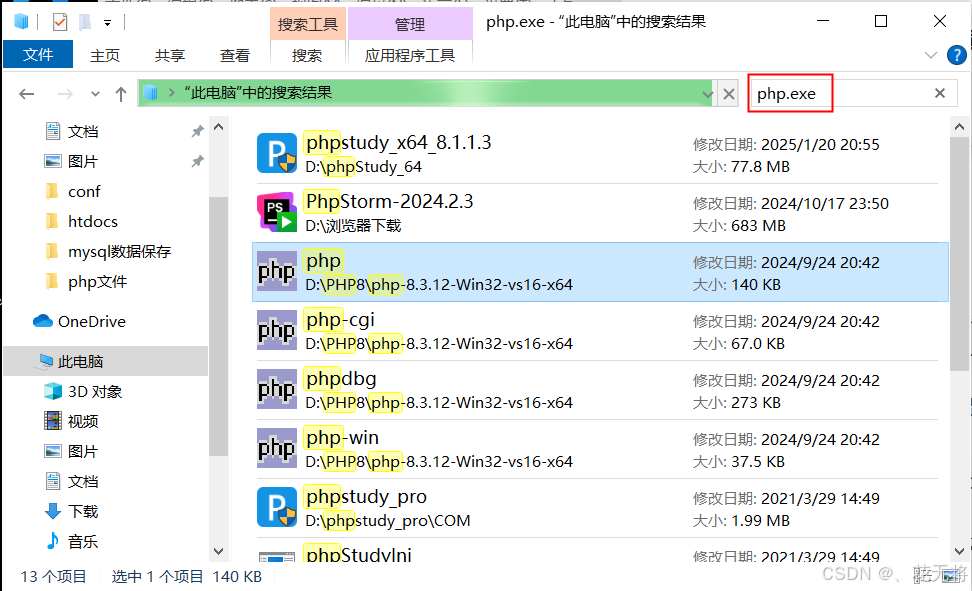This screenshot has height=591, width=972.
Task: Click the 管理 contextual tab header
Action: click(x=410, y=24)
